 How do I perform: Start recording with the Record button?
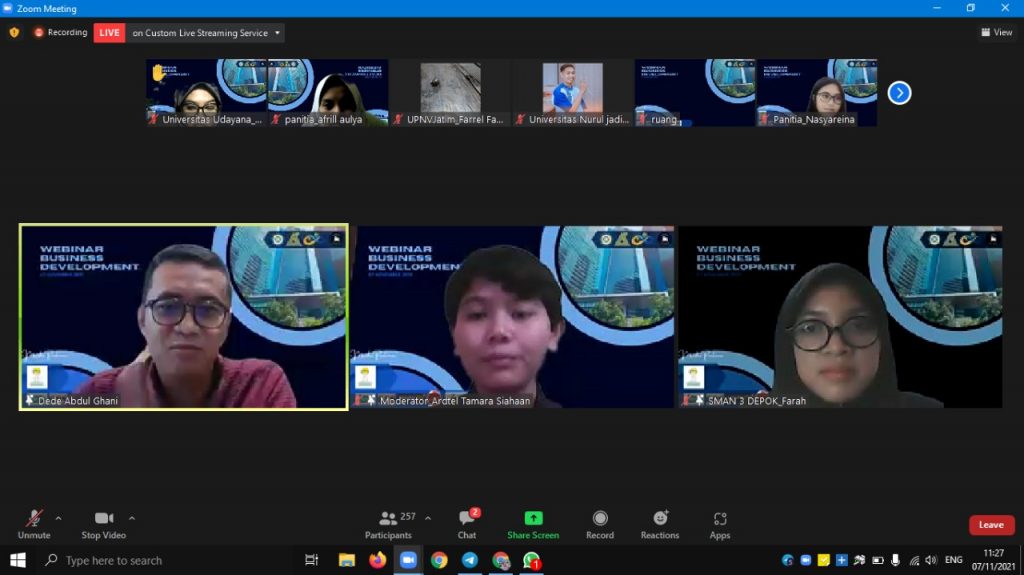click(600, 523)
